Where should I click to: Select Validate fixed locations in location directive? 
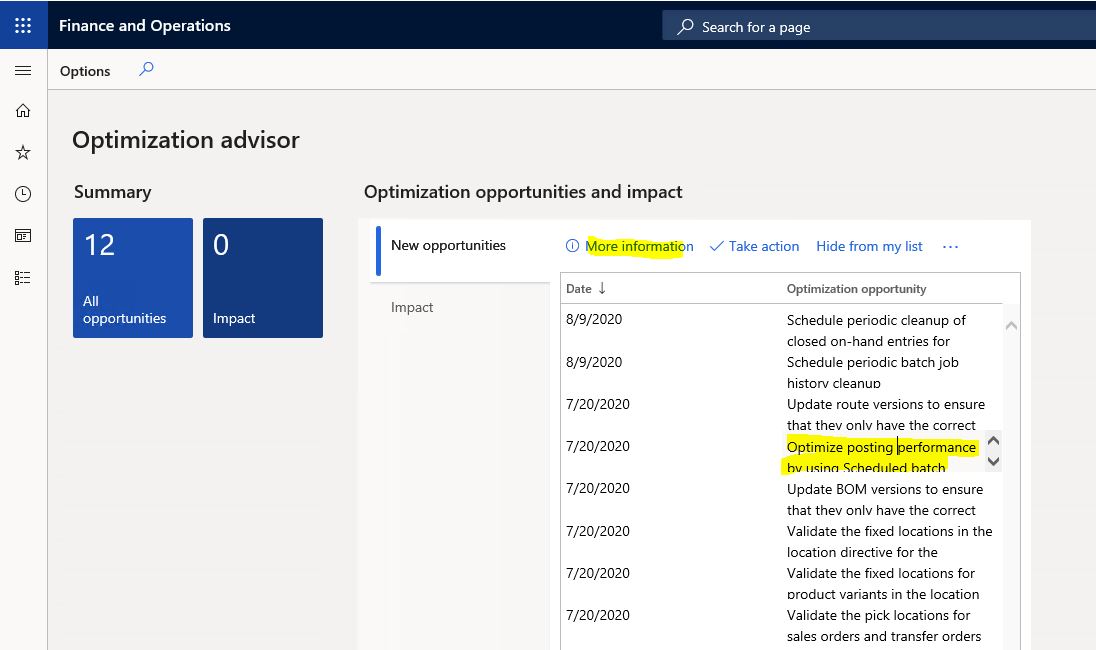click(x=889, y=541)
